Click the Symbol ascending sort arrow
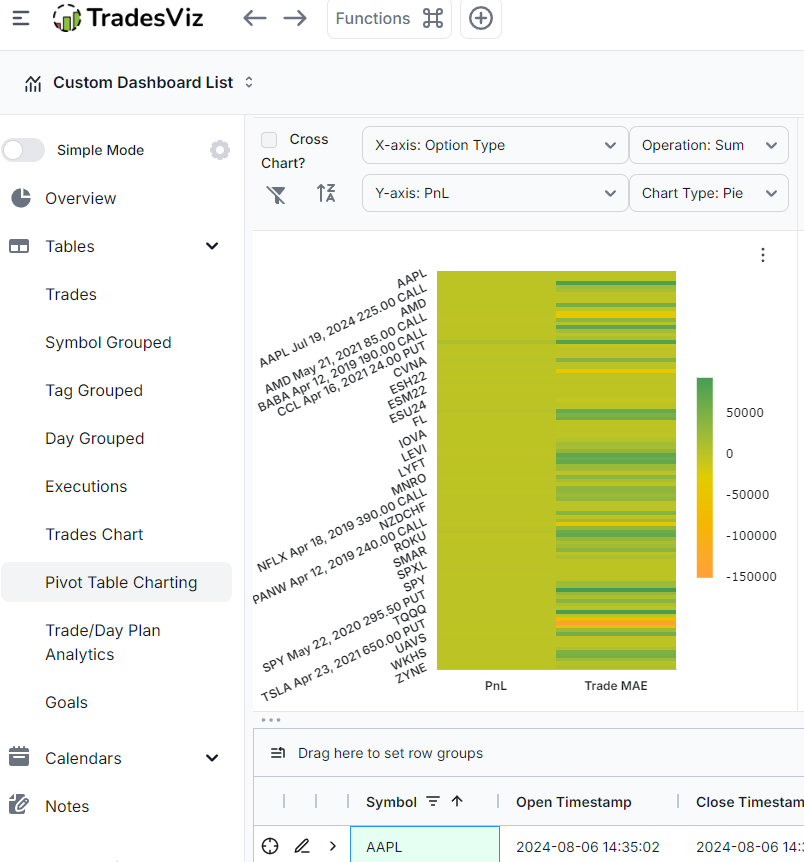Screen dimensions: 804x862 (457, 802)
